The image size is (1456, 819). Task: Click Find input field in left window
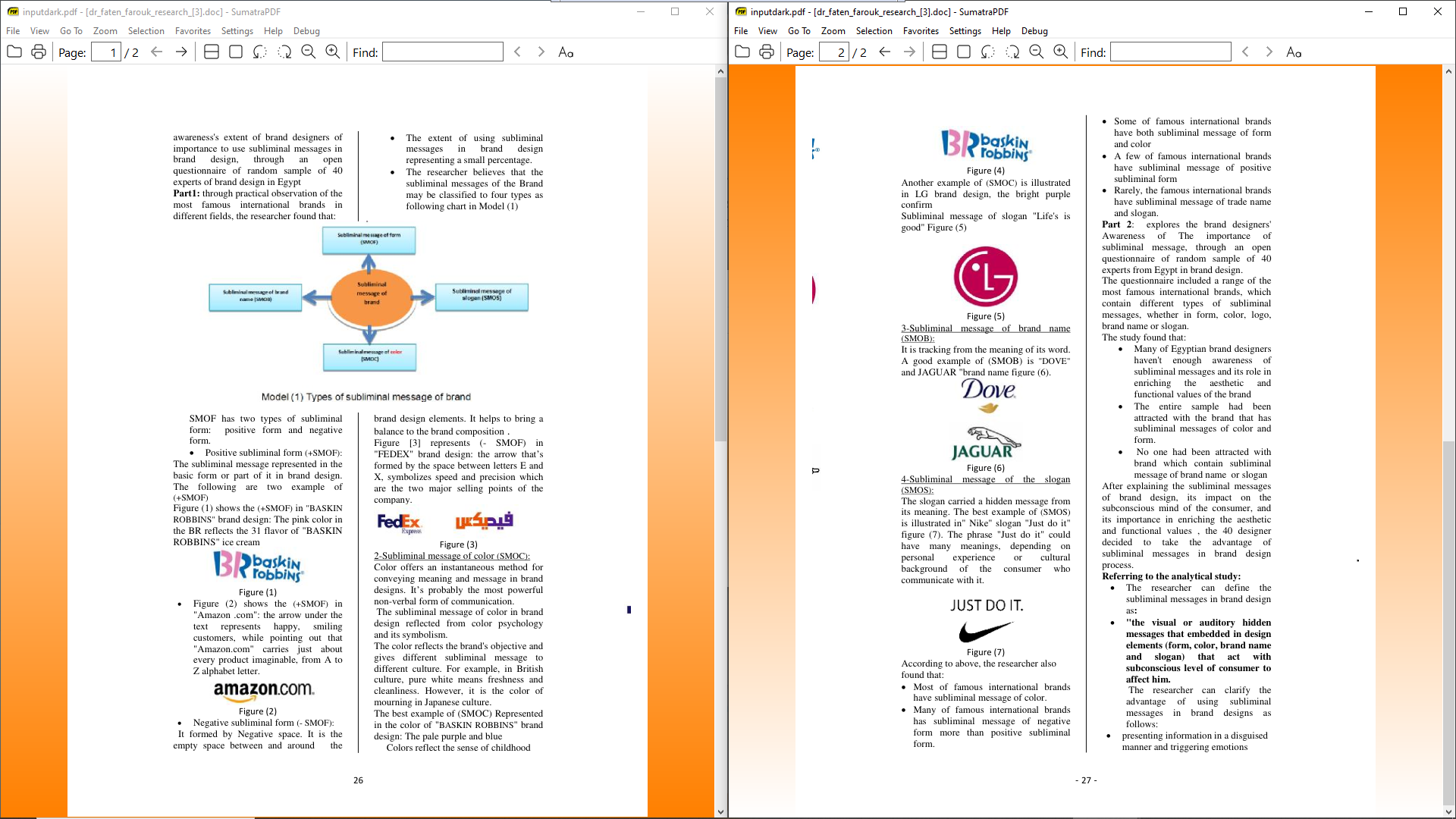point(443,52)
